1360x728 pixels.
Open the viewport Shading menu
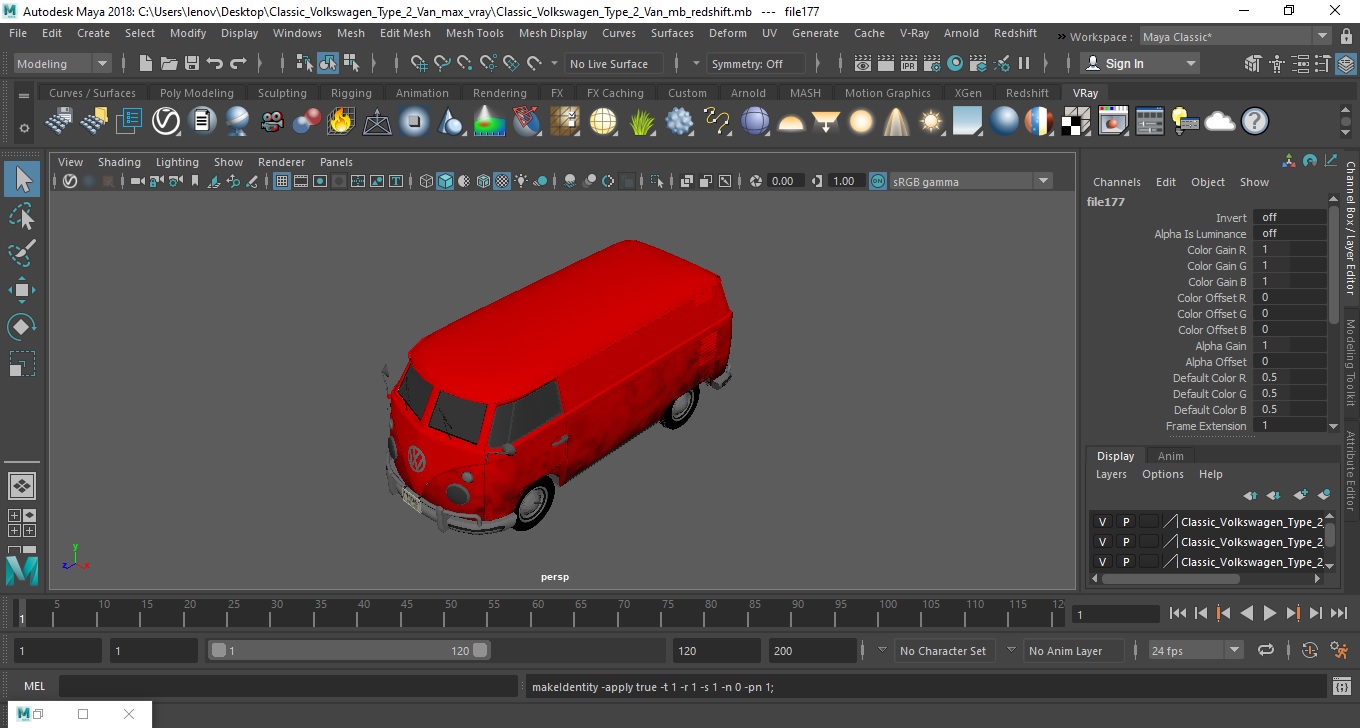[x=119, y=162]
